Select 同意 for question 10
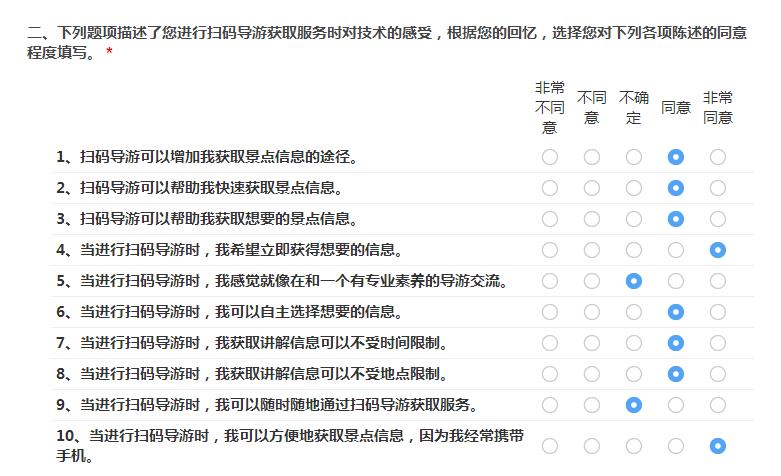This screenshot has height=476, width=781. (675, 446)
